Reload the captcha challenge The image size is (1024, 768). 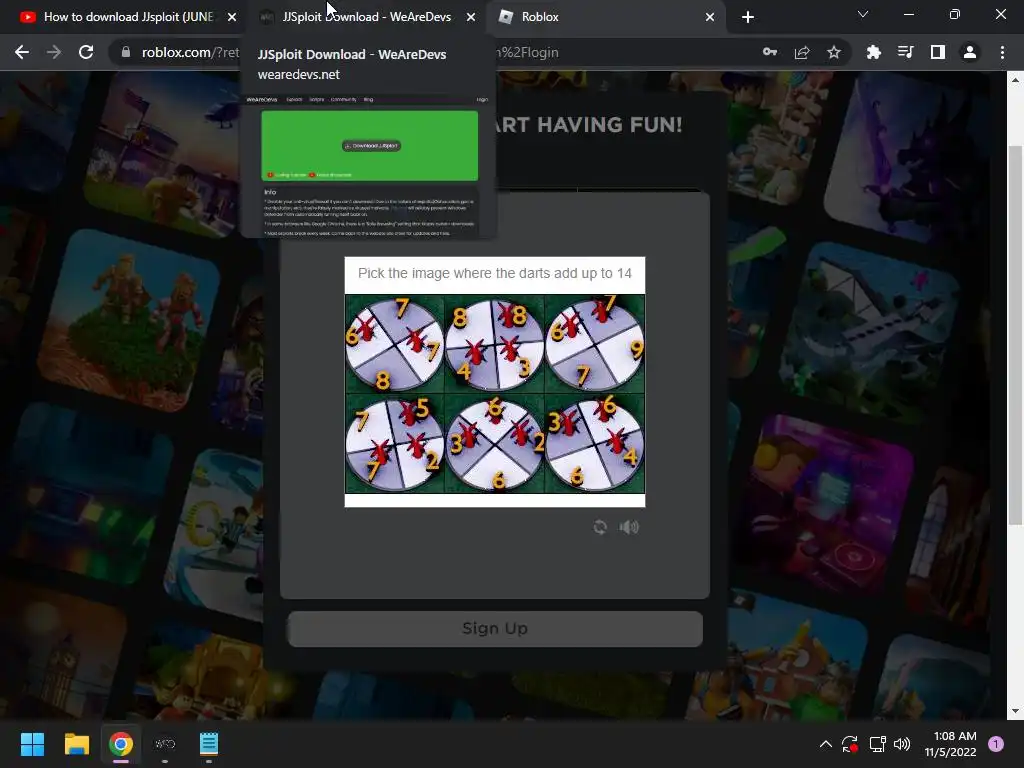point(600,527)
